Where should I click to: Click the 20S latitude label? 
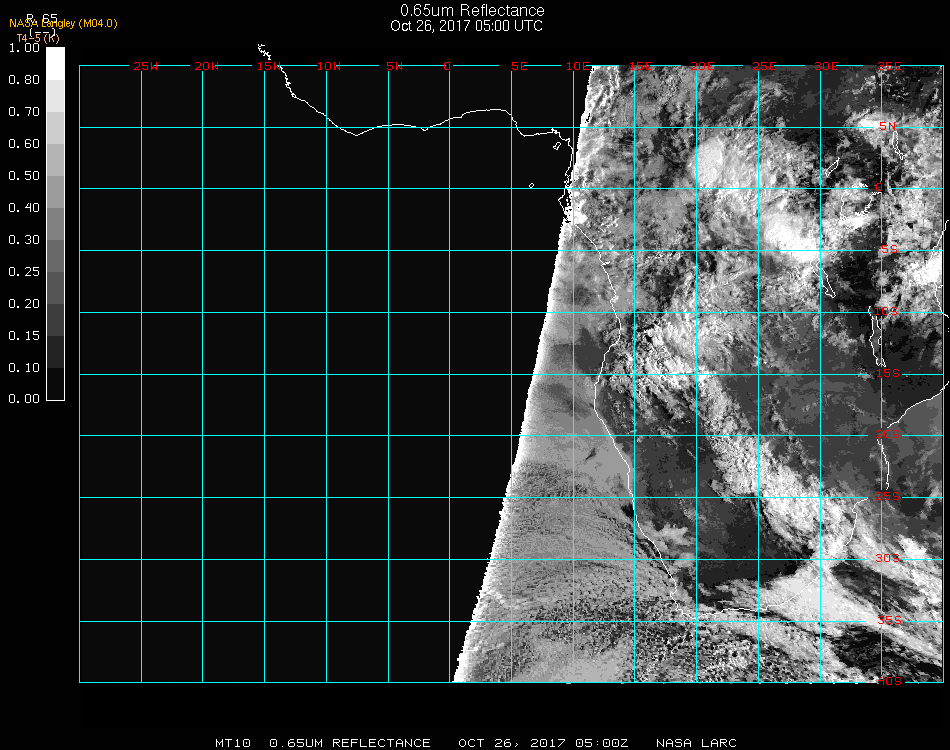coord(888,434)
